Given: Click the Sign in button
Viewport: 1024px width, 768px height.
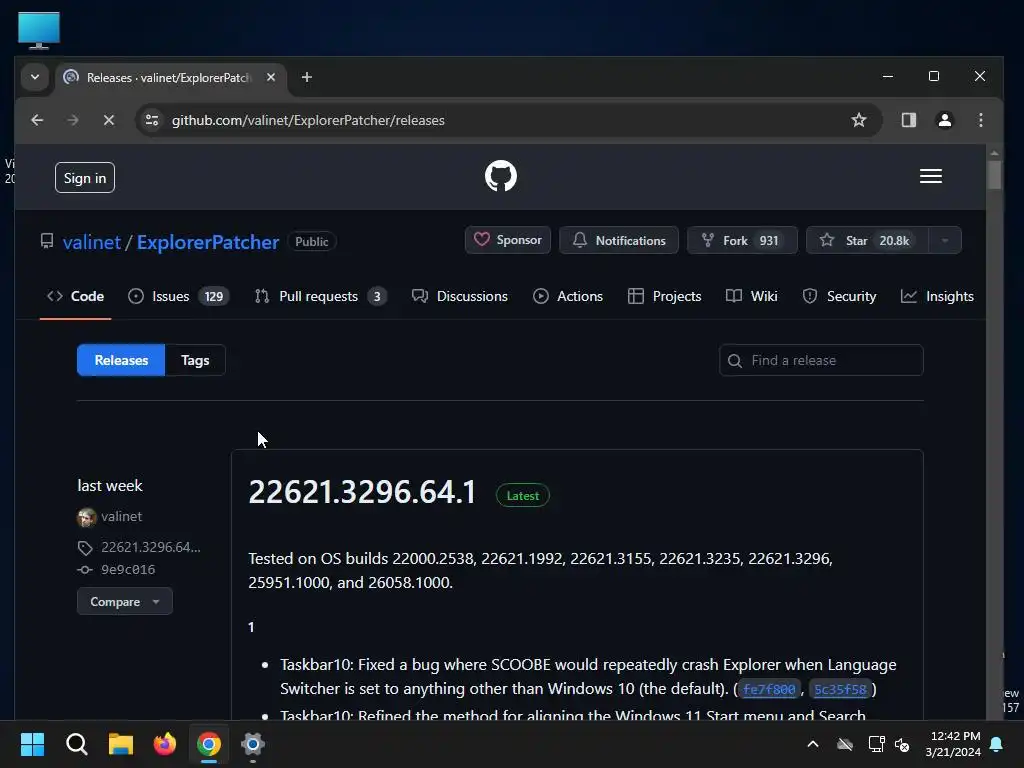Looking at the screenshot, I should click(x=85, y=178).
